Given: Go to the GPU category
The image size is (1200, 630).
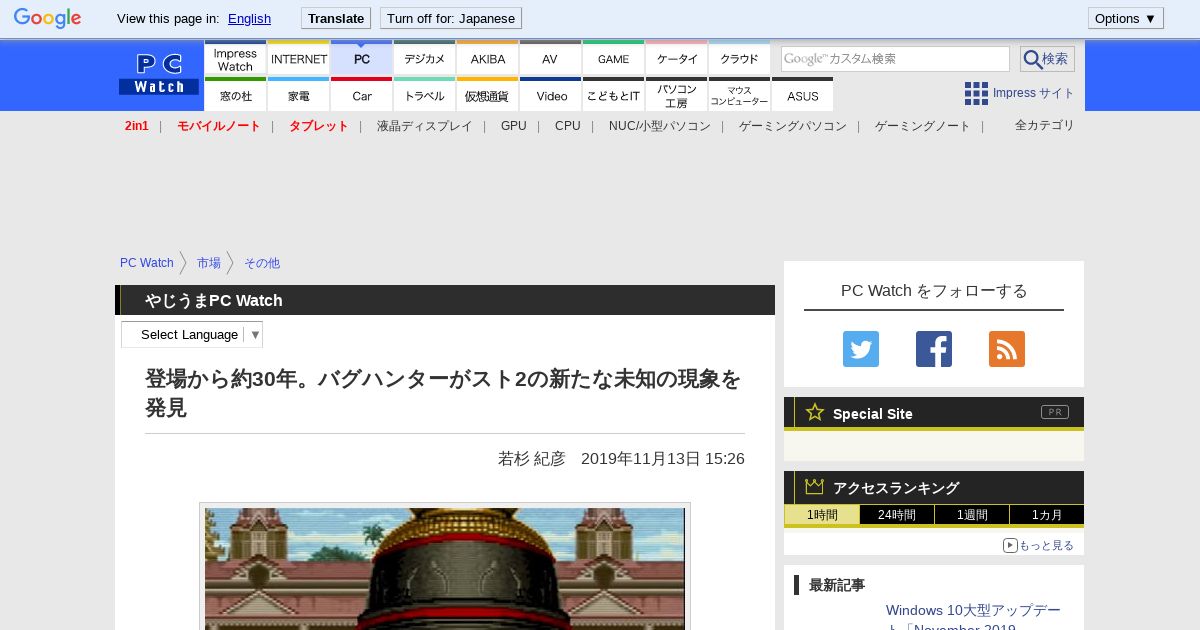Looking at the screenshot, I should (514, 126).
